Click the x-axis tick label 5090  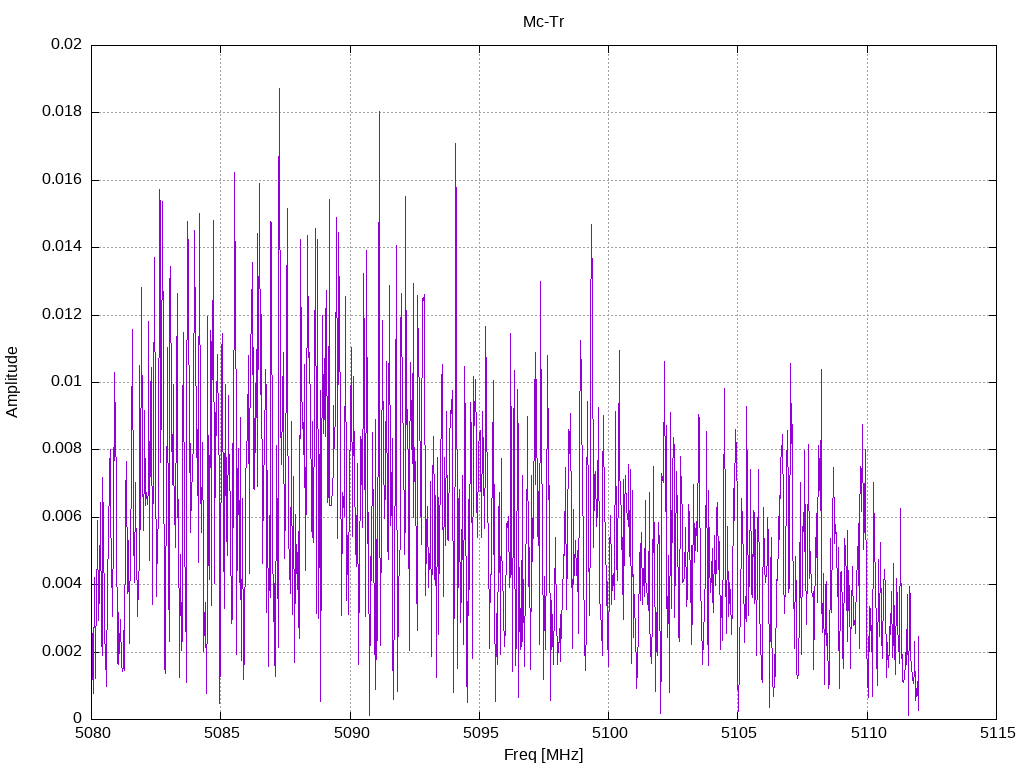(351, 733)
